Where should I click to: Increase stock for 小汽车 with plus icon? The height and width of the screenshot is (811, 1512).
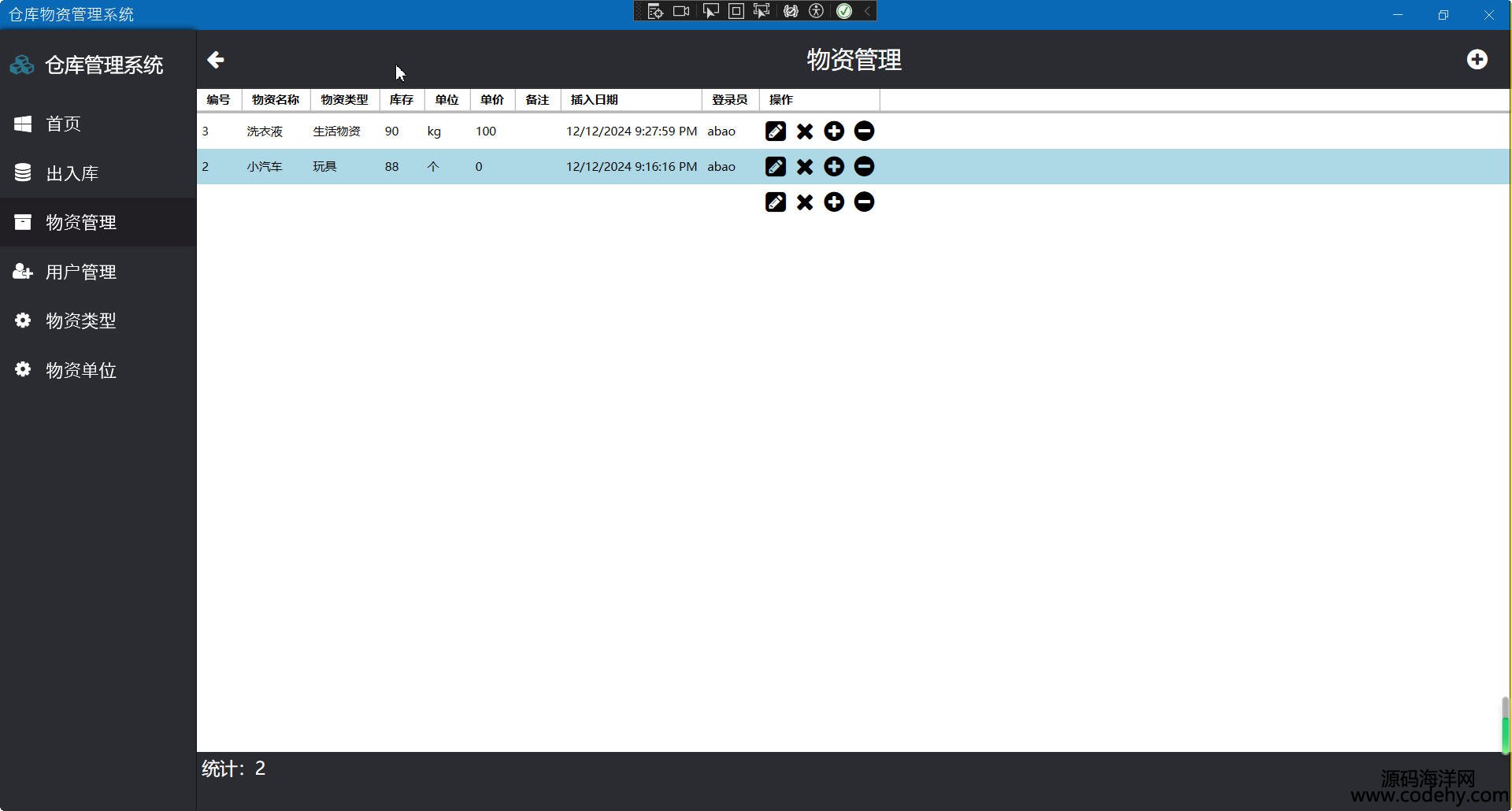point(834,167)
